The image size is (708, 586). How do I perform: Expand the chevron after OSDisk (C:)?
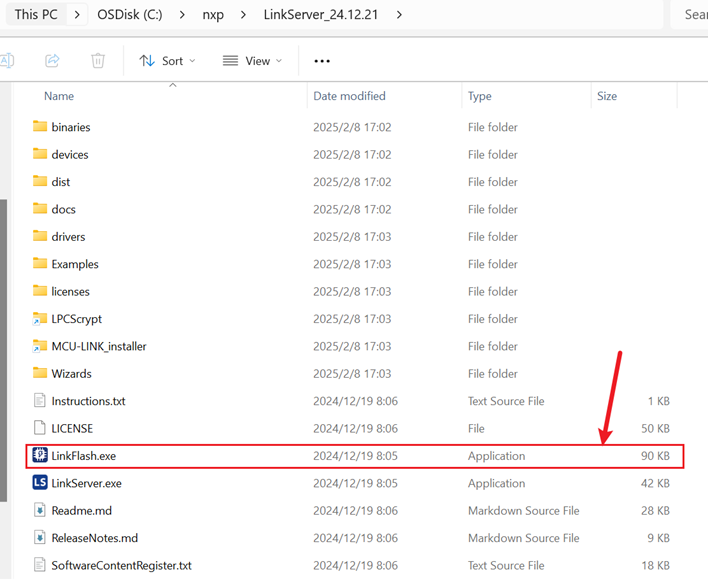click(x=179, y=15)
